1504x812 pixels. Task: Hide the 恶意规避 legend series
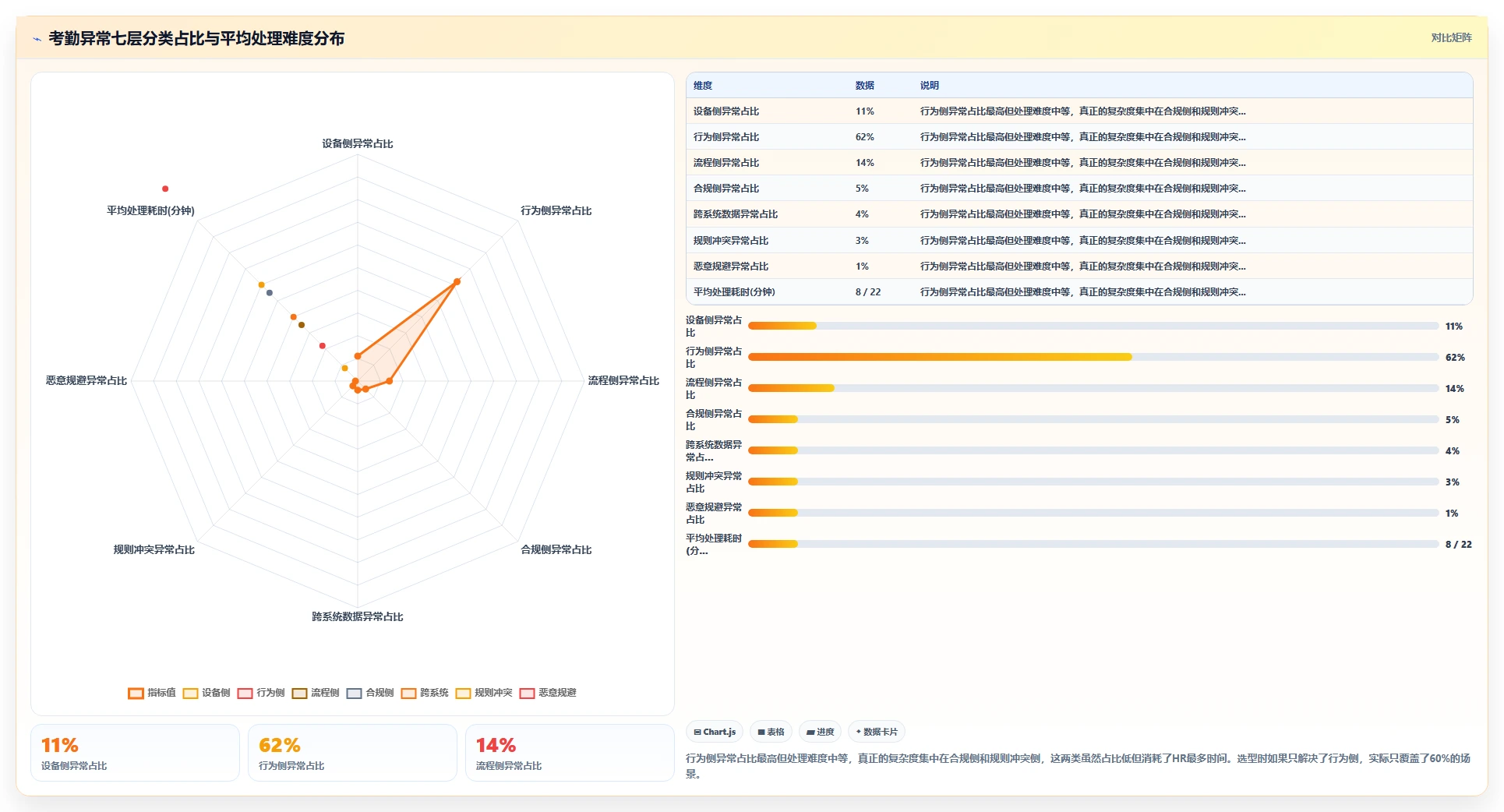[547, 693]
